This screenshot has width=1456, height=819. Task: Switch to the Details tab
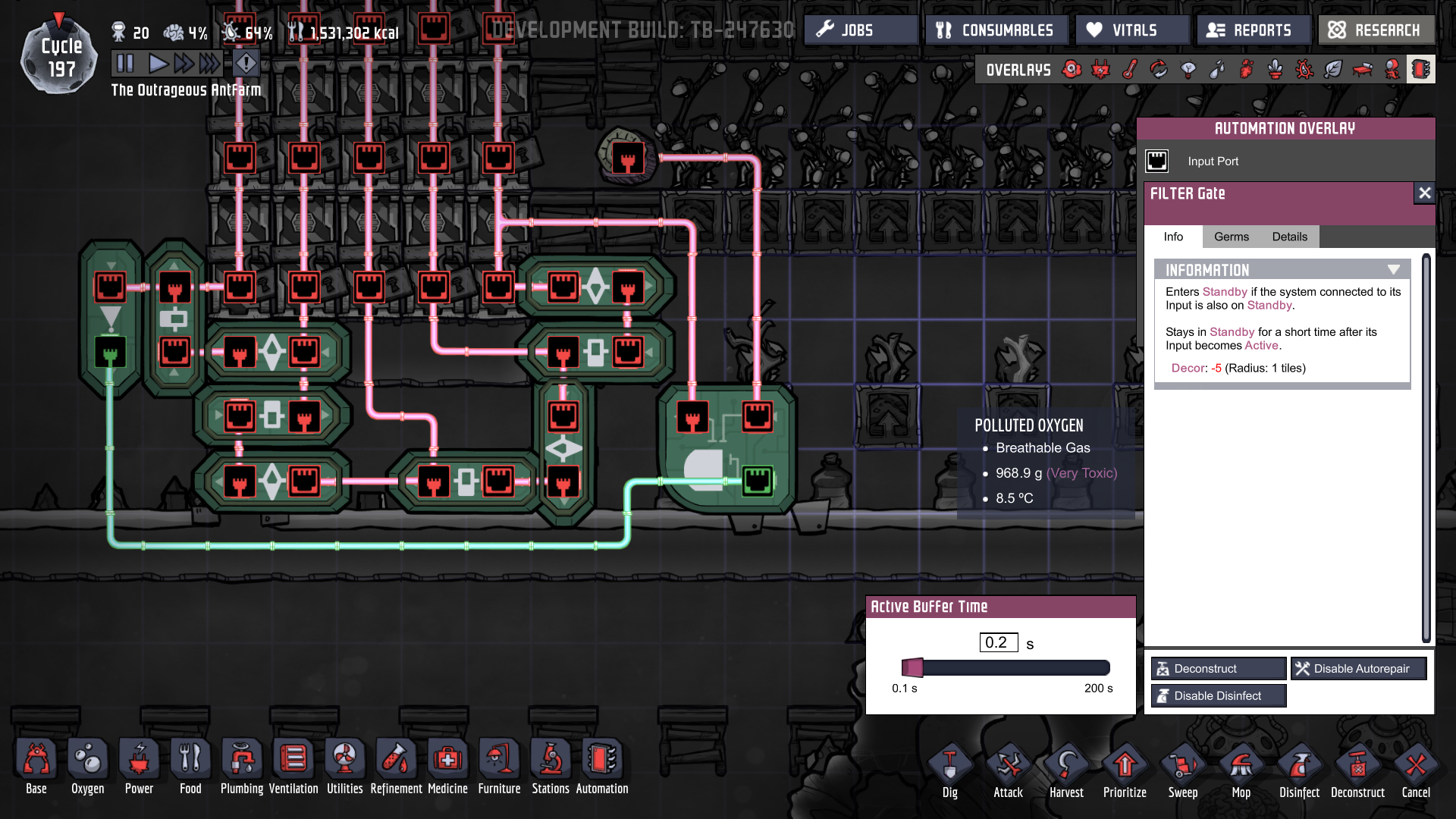[1289, 237]
